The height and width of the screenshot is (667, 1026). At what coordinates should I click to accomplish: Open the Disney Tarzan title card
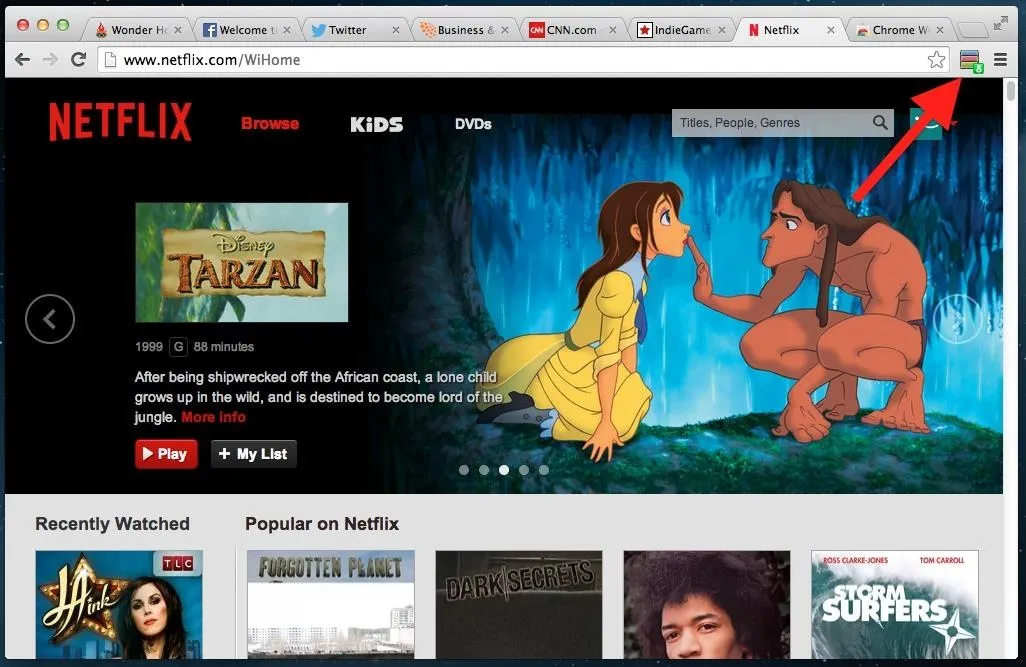[241, 262]
